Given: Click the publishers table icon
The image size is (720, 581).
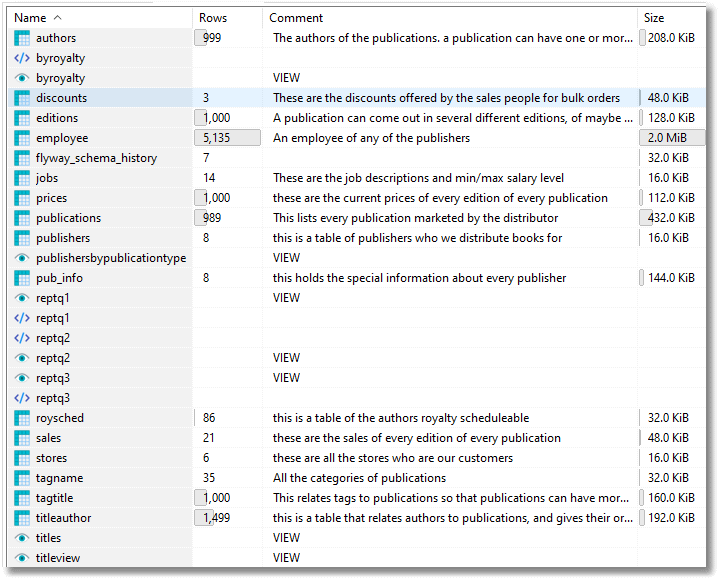Looking at the screenshot, I should (x=22, y=238).
